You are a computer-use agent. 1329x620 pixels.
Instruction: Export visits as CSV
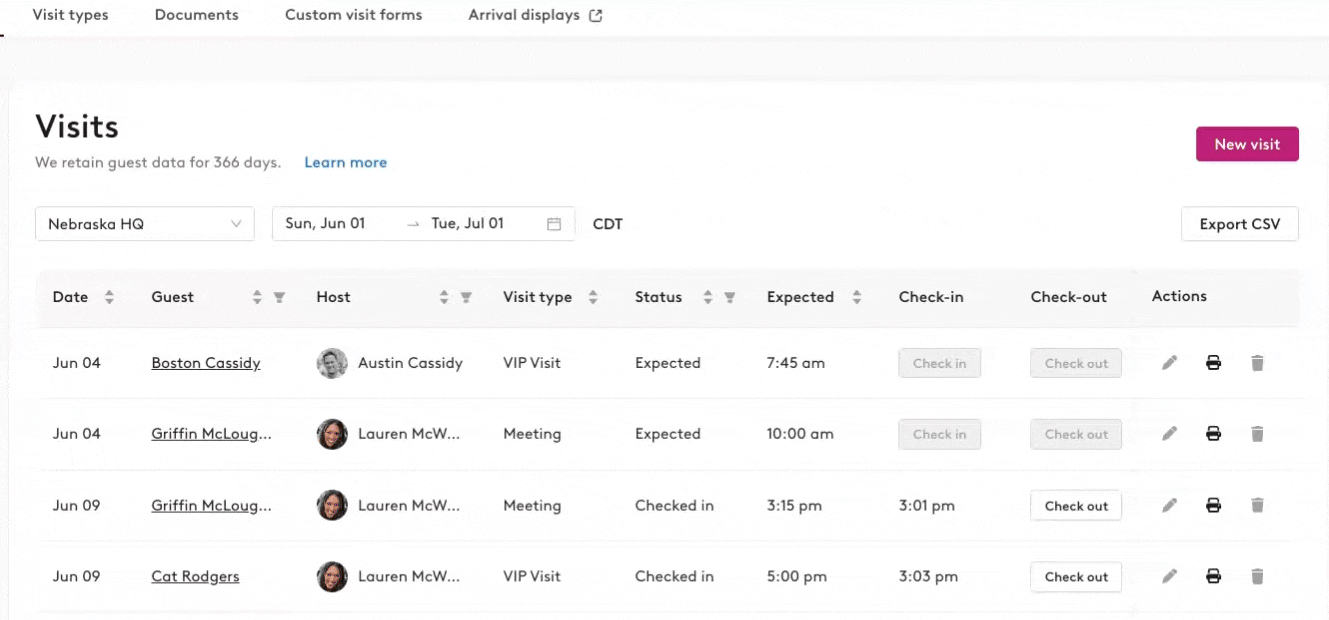click(x=1240, y=224)
